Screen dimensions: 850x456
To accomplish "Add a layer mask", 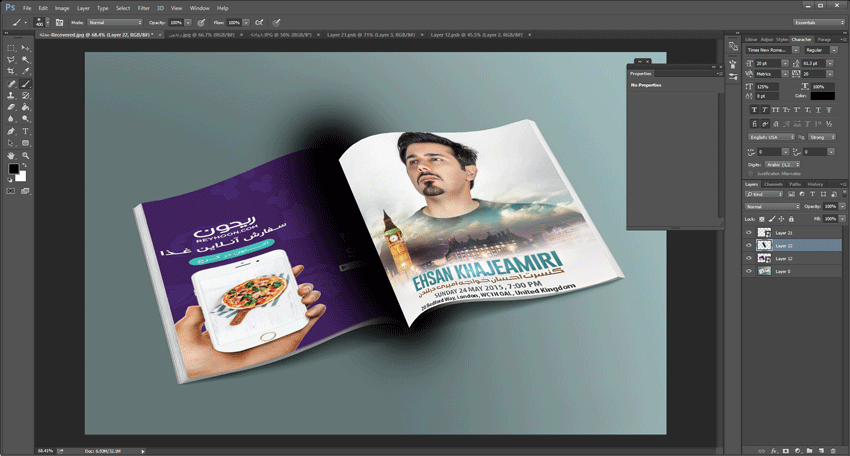I will tap(785, 451).
